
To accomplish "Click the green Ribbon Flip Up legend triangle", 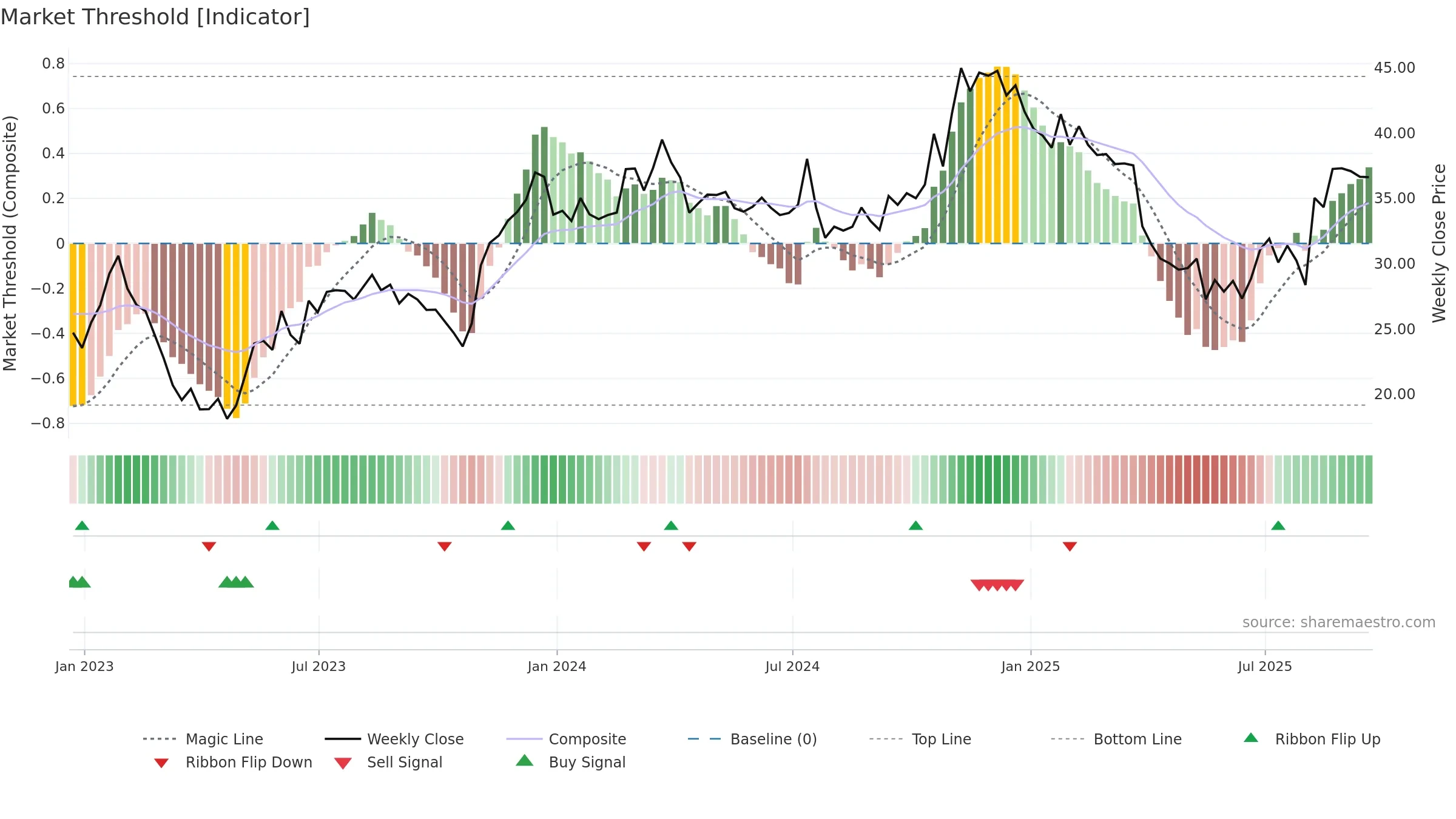I will [1251, 738].
